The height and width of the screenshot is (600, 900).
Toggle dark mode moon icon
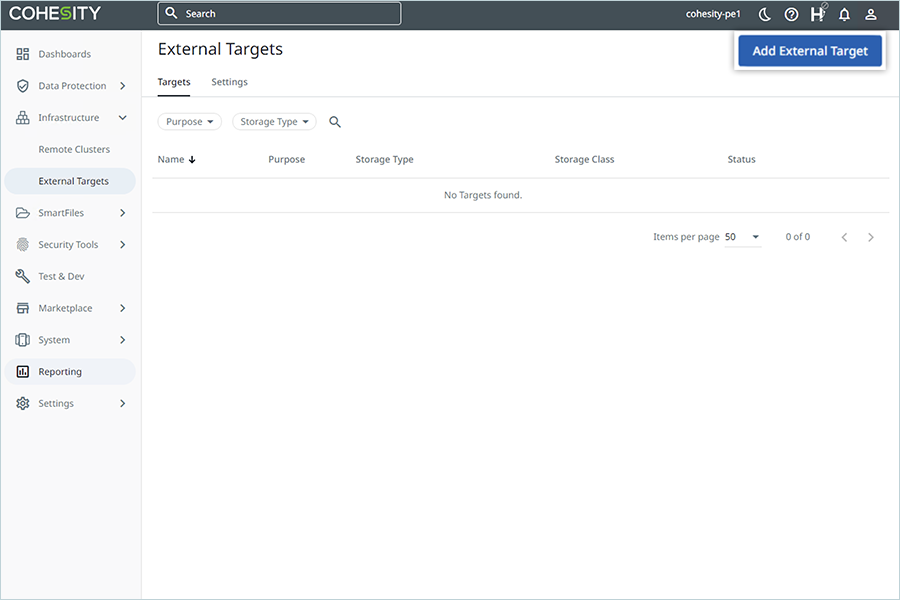tap(765, 14)
